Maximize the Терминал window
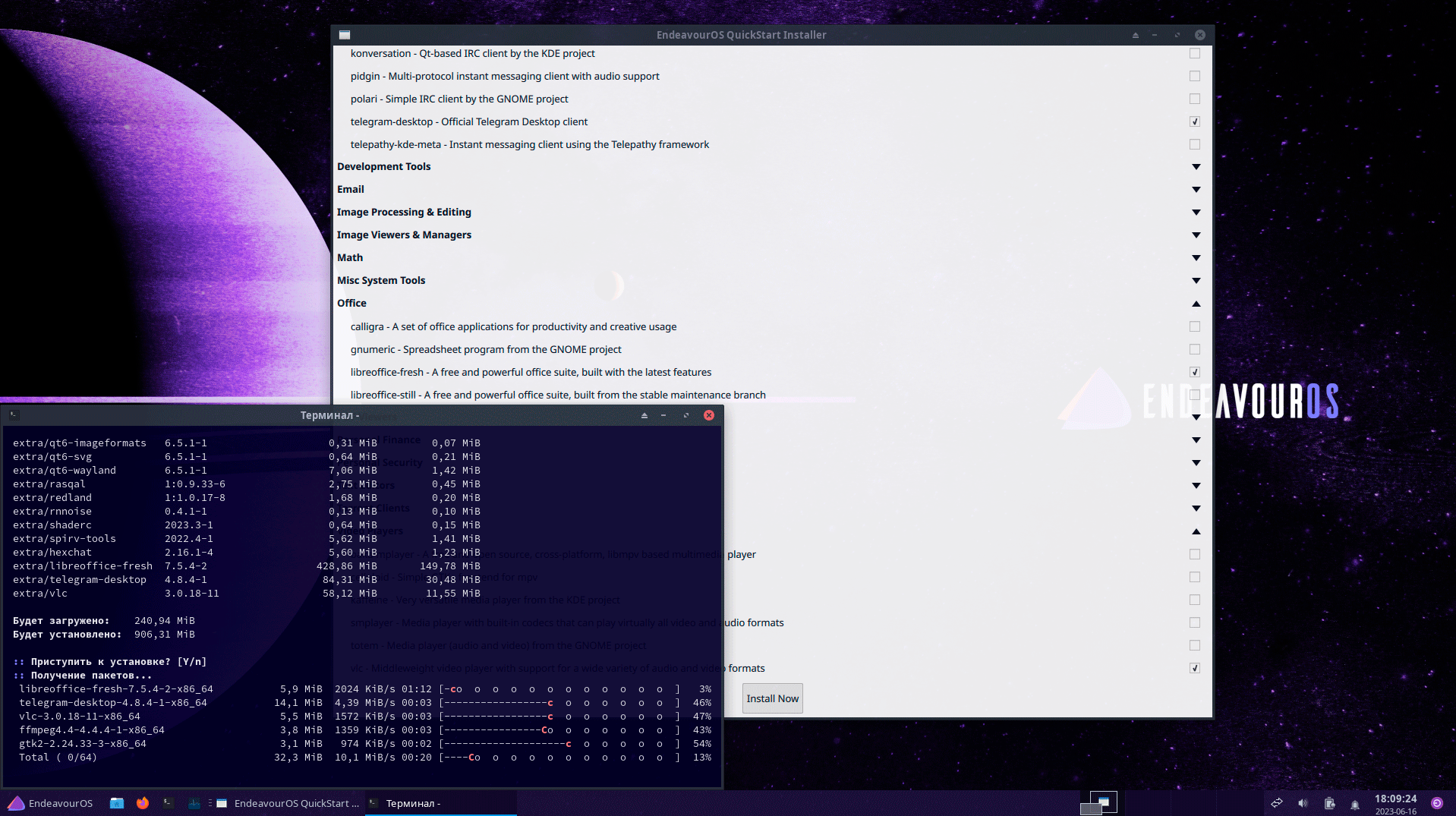1456x816 pixels. [686, 415]
